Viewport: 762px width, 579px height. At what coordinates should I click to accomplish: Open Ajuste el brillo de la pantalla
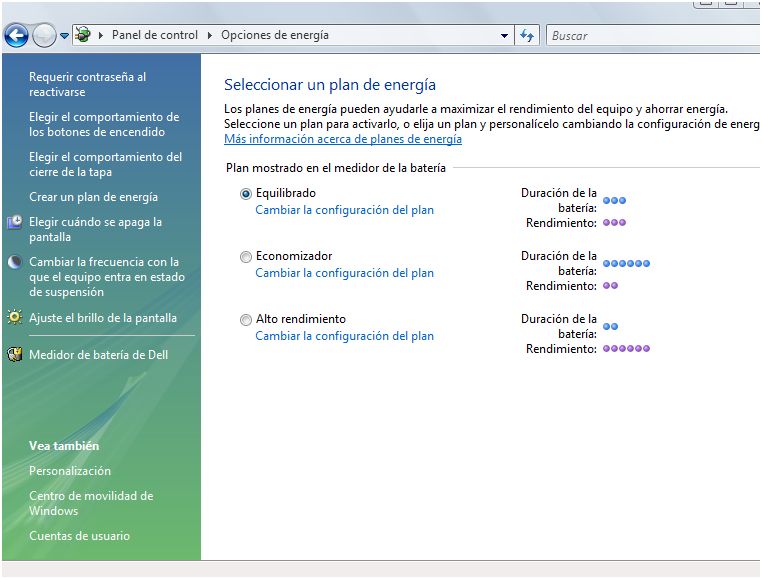[x=103, y=318]
